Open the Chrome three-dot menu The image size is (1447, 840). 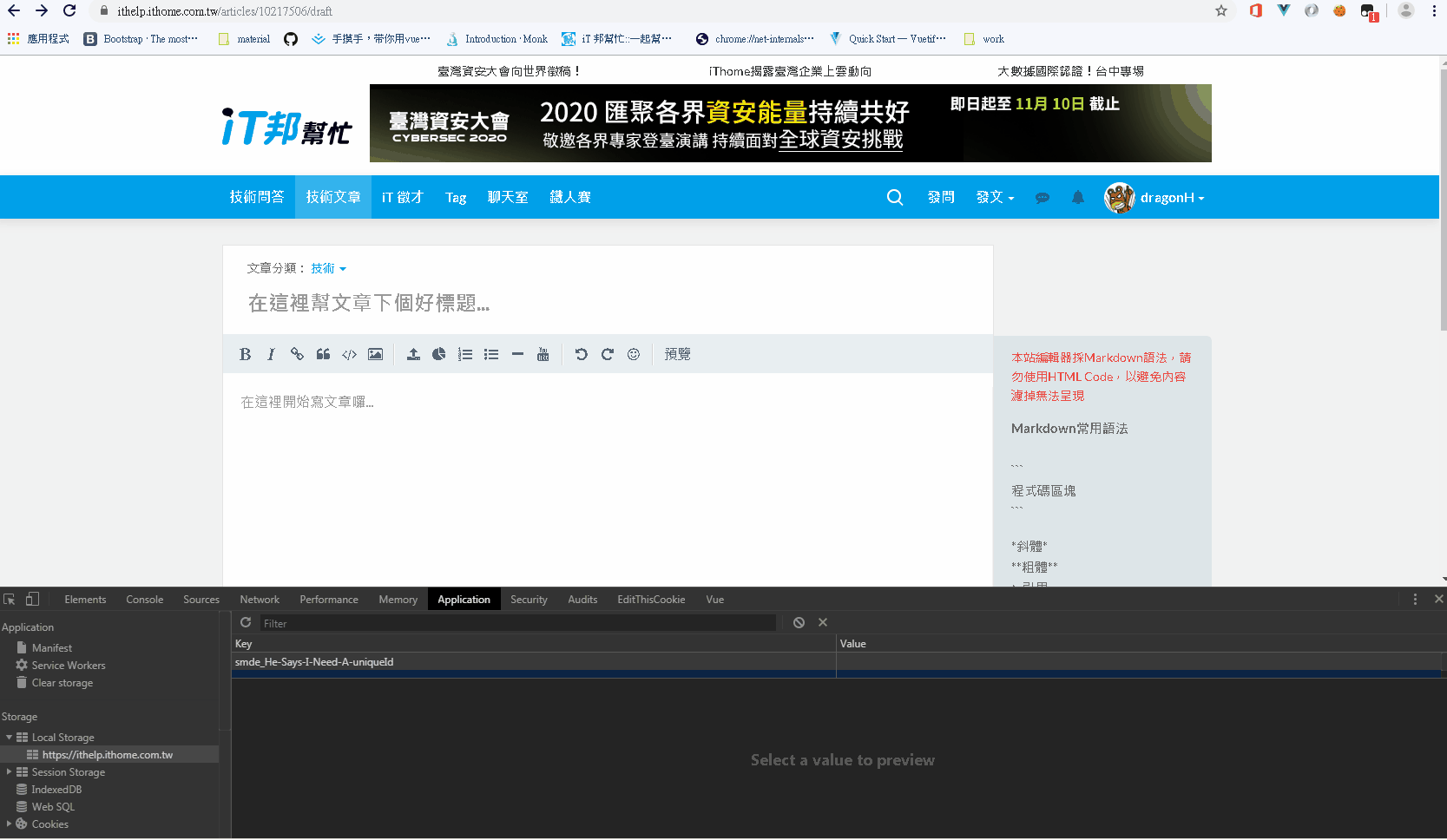[1434, 10]
